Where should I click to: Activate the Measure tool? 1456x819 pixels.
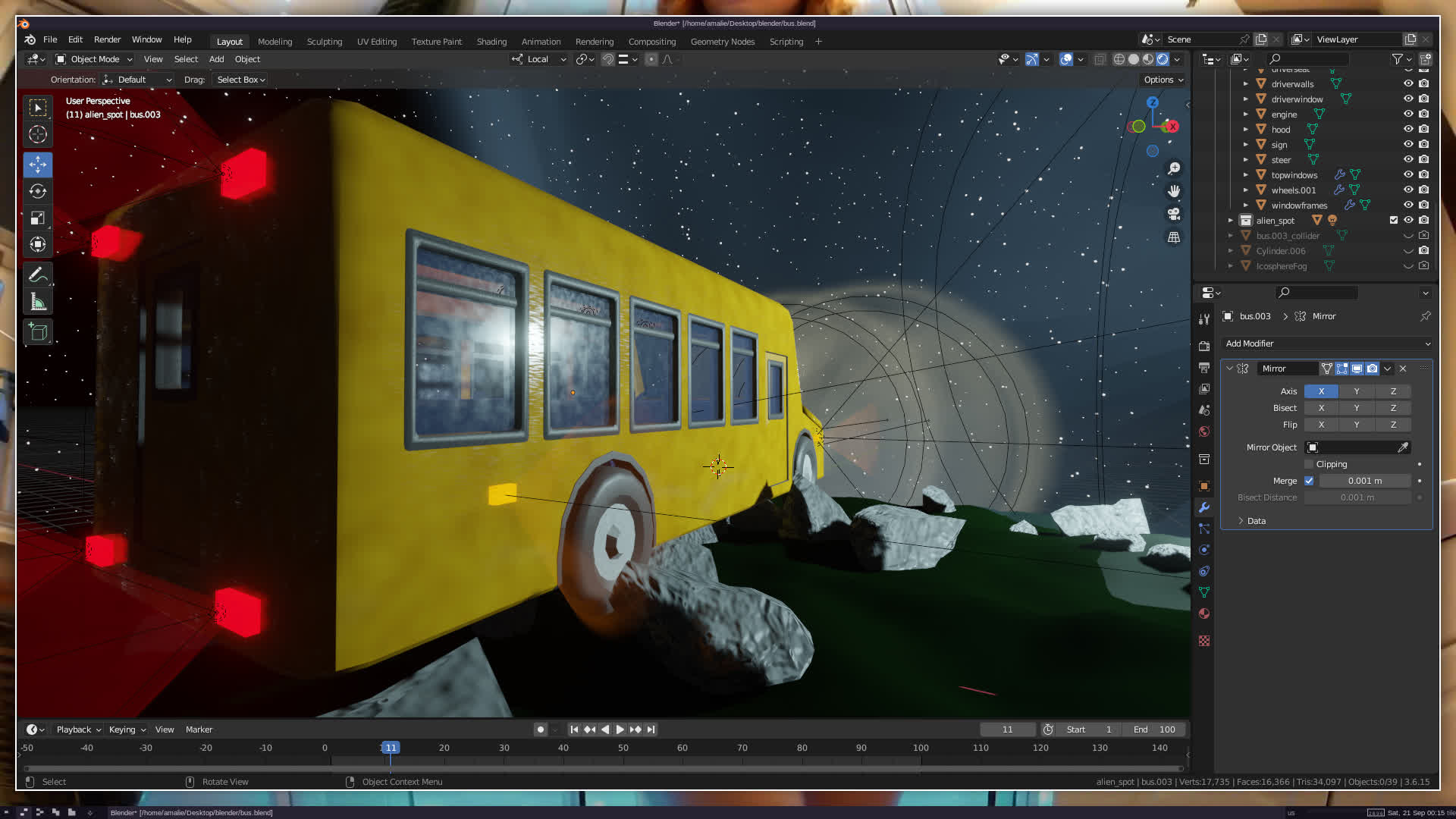click(38, 303)
